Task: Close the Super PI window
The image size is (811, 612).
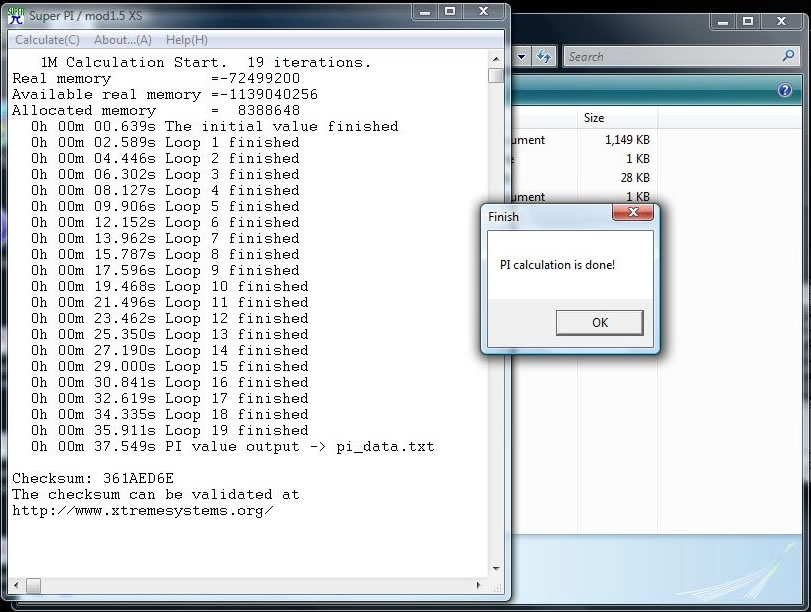Action: click(483, 11)
